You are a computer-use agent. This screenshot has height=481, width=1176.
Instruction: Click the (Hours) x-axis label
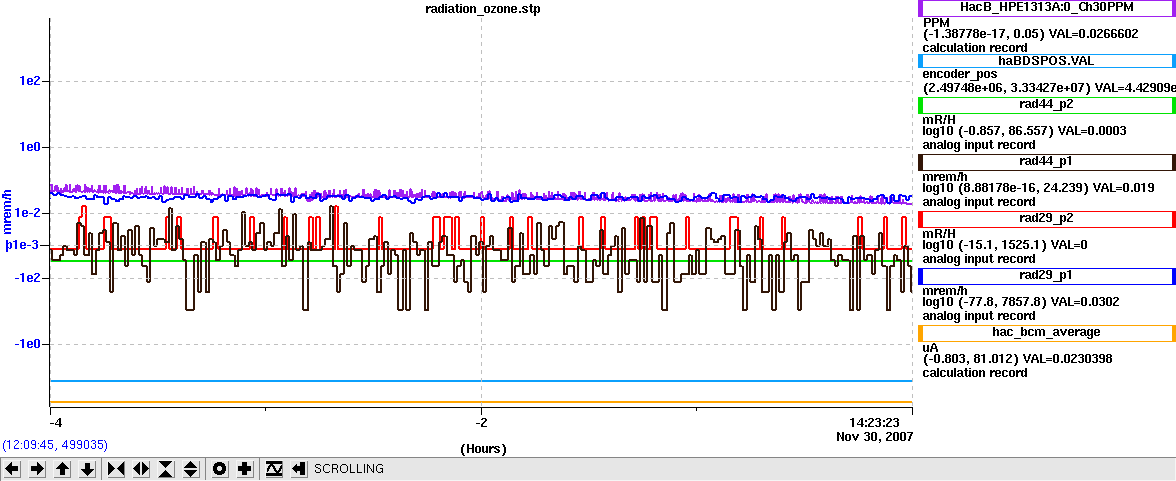point(483,449)
